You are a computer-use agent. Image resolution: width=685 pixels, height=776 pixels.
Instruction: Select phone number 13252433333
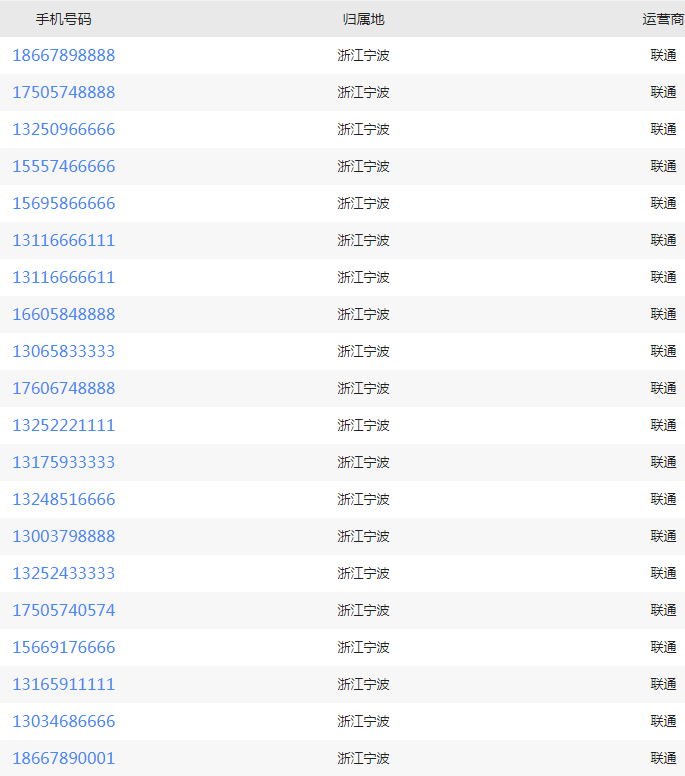pos(63,574)
